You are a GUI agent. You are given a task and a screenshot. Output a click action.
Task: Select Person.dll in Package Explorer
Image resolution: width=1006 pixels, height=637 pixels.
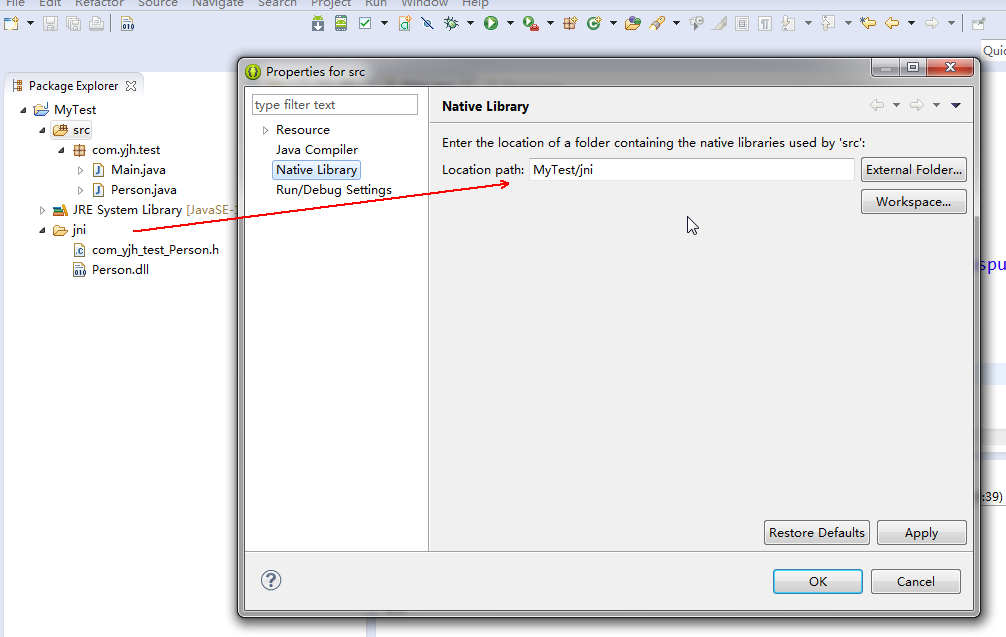[x=120, y=270]
